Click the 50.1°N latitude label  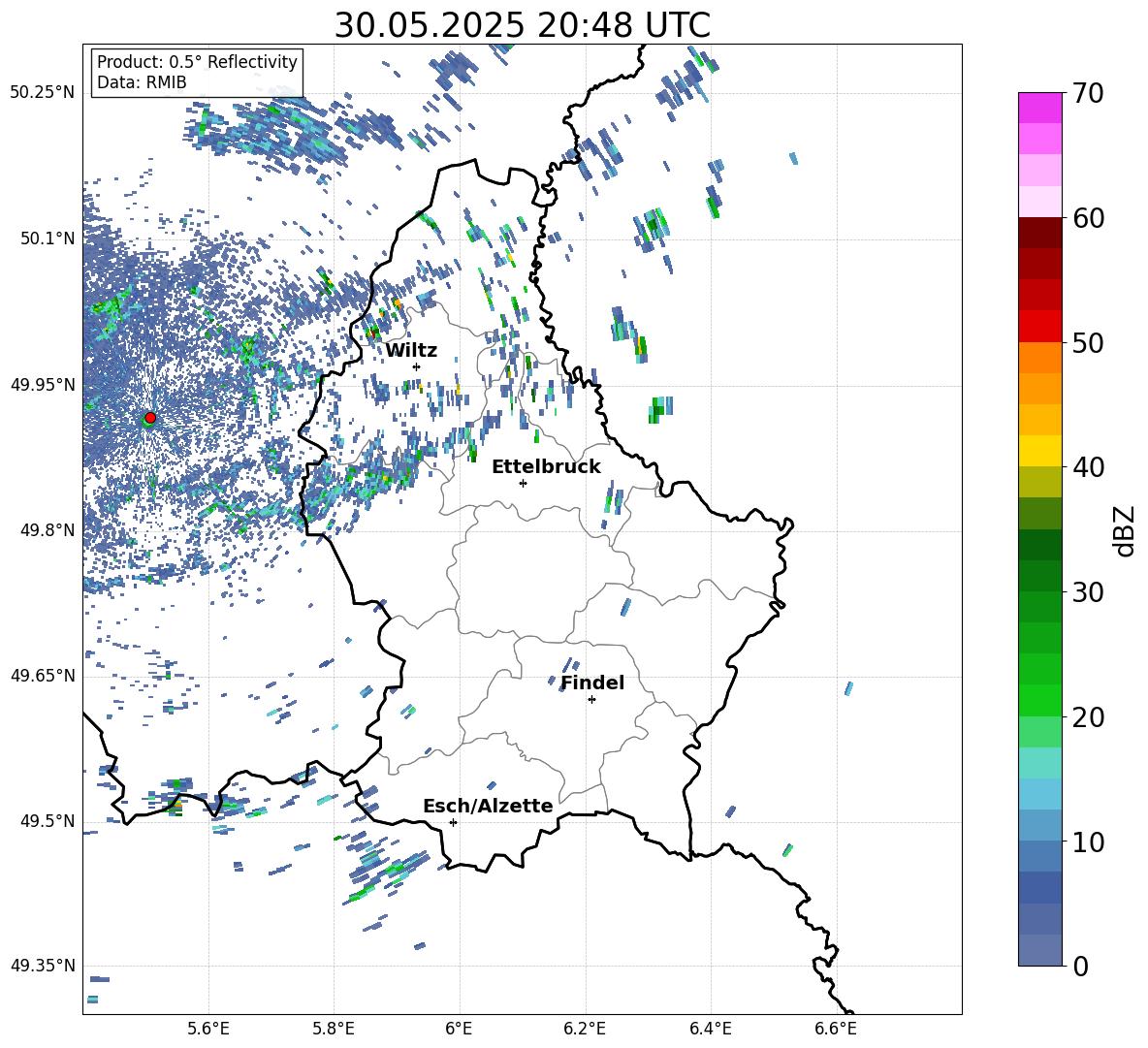pyautogui.click(x=48, y=238)
